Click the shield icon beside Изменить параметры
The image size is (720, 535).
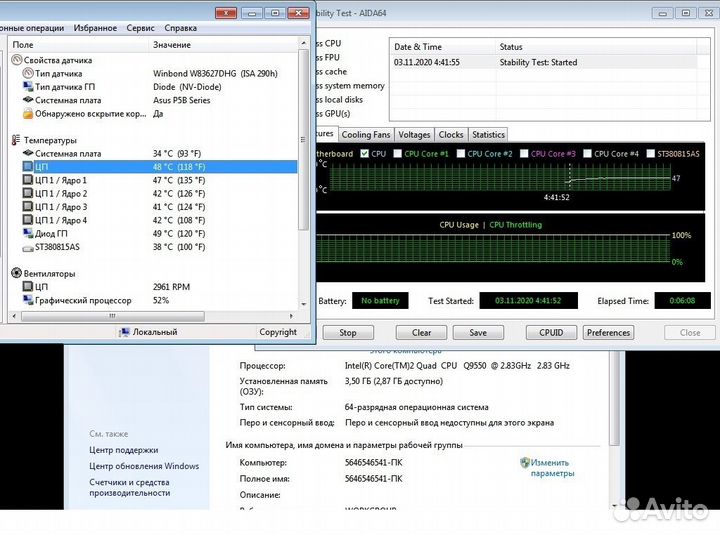coord(524,463)
